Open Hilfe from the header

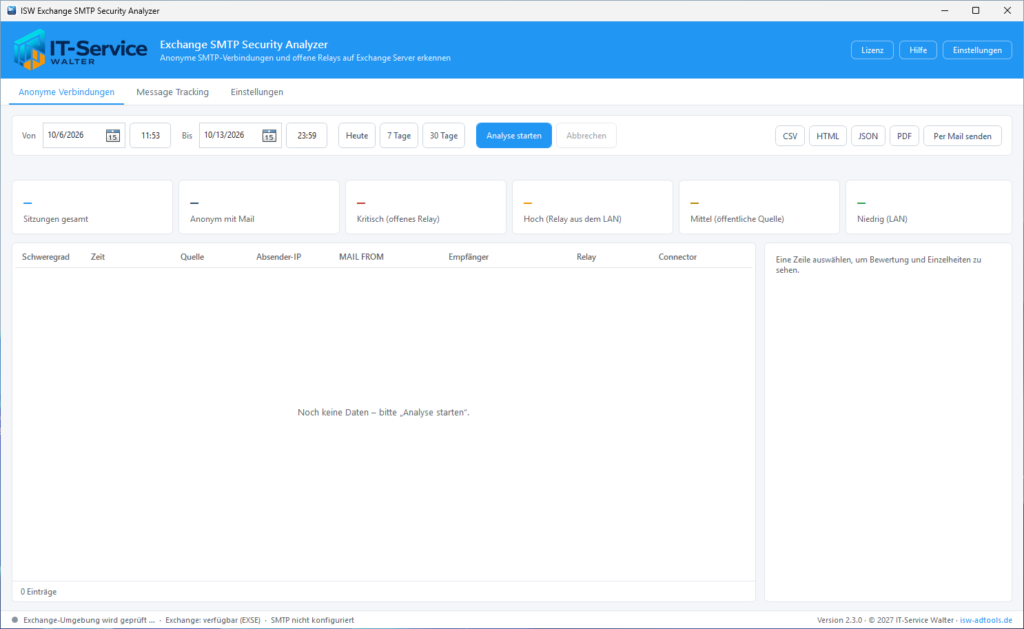918,50
